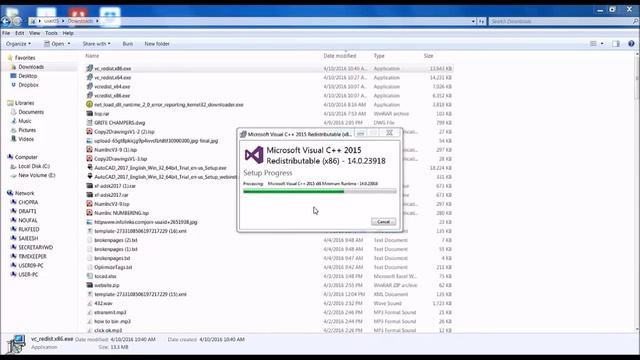640x360 pixels.
Task: Select Computer in the navigation pane
Action: click(x=26, y=157)
